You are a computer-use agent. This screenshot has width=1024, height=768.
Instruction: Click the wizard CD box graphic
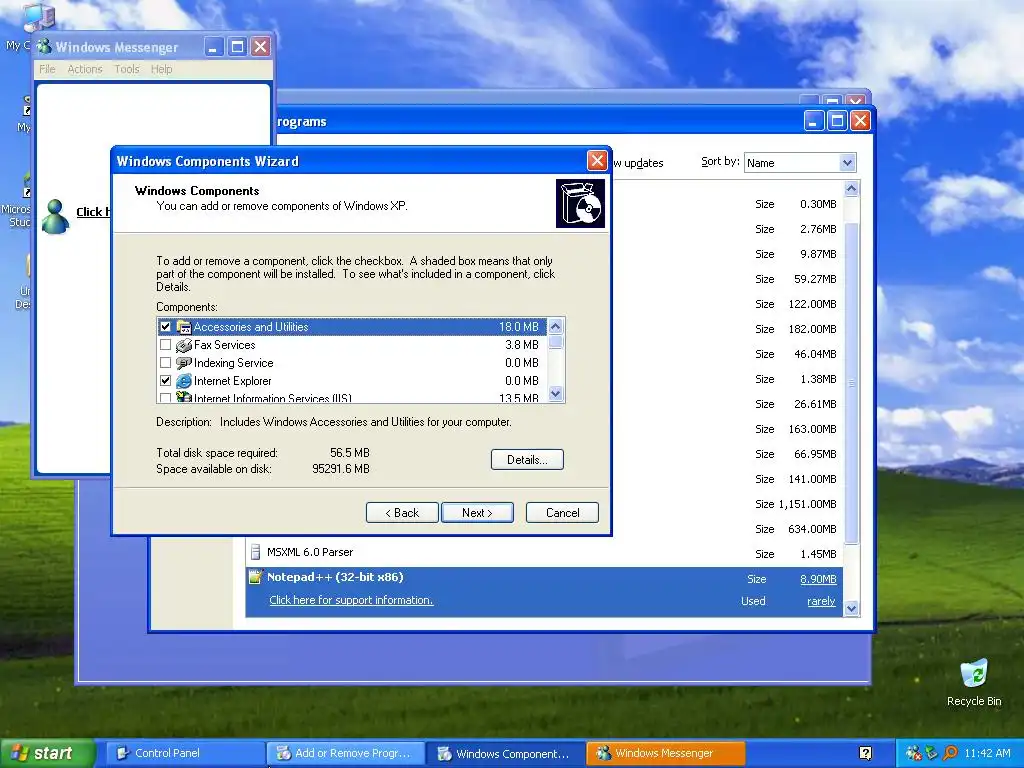tap(580, 204)
